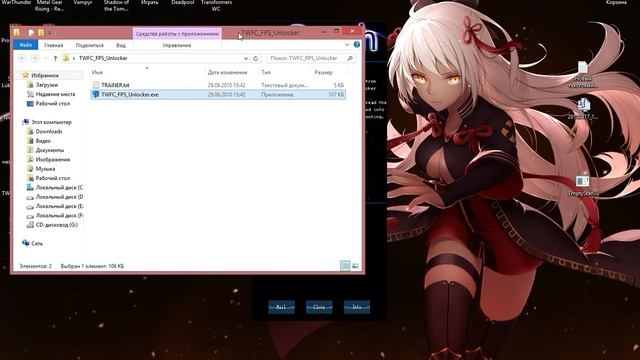Open Недавние места in the navigation pane

(x=55, y=94)
